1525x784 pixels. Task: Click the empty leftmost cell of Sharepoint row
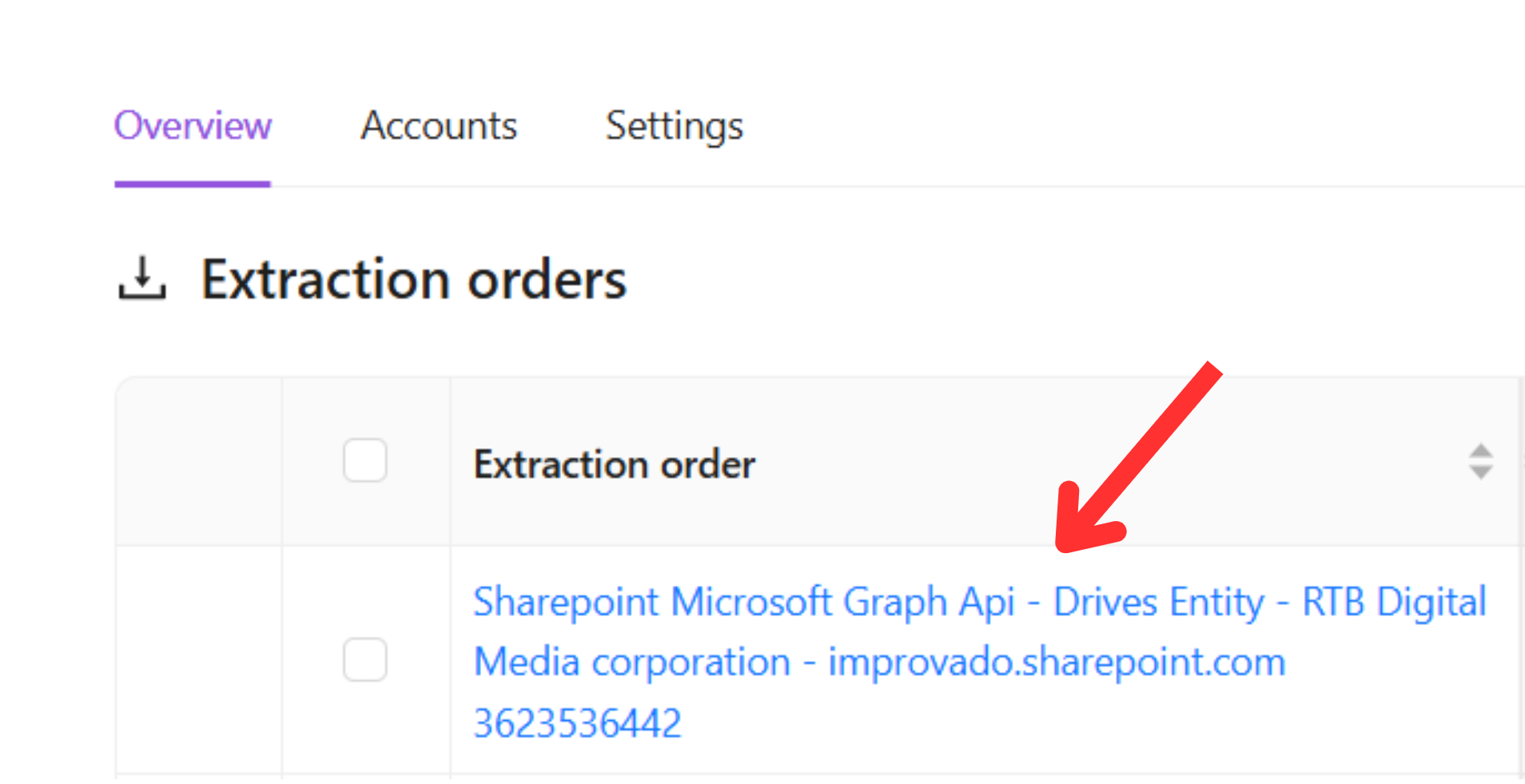tap(199, 659)
